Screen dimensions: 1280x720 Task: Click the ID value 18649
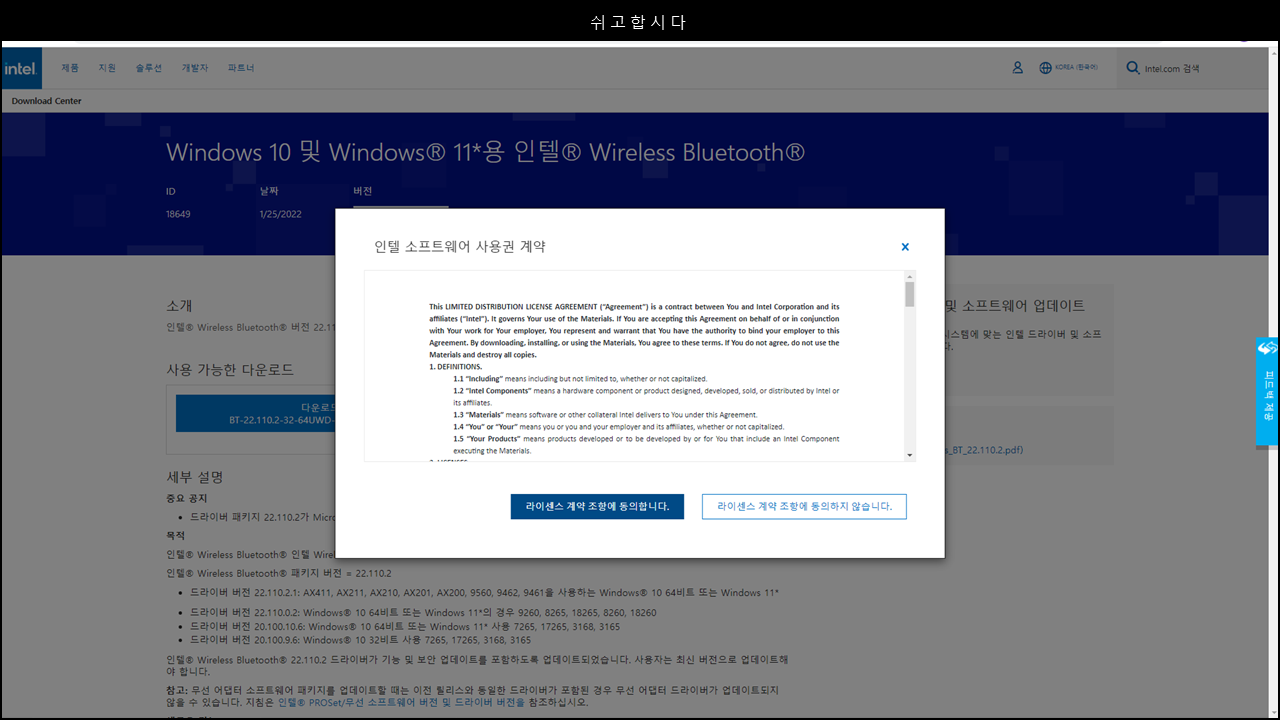178,214
